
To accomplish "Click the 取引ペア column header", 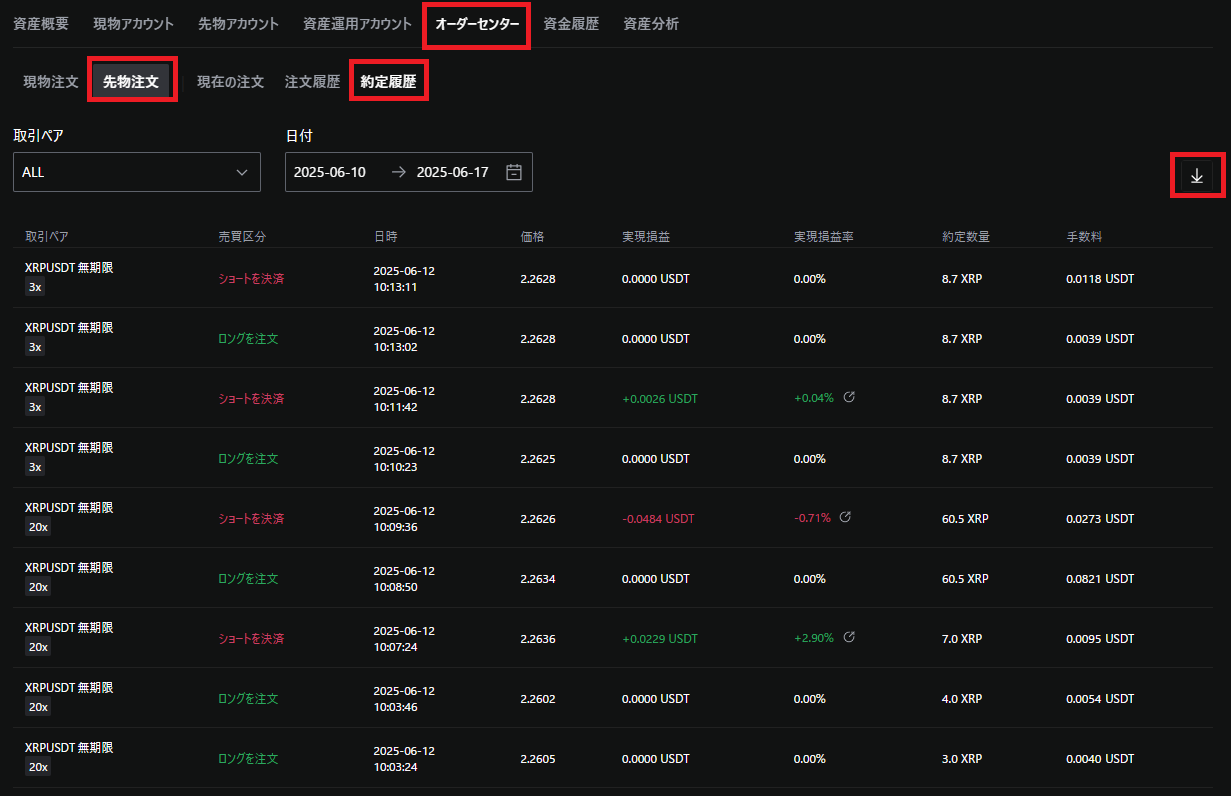I will tap(48, 237).
